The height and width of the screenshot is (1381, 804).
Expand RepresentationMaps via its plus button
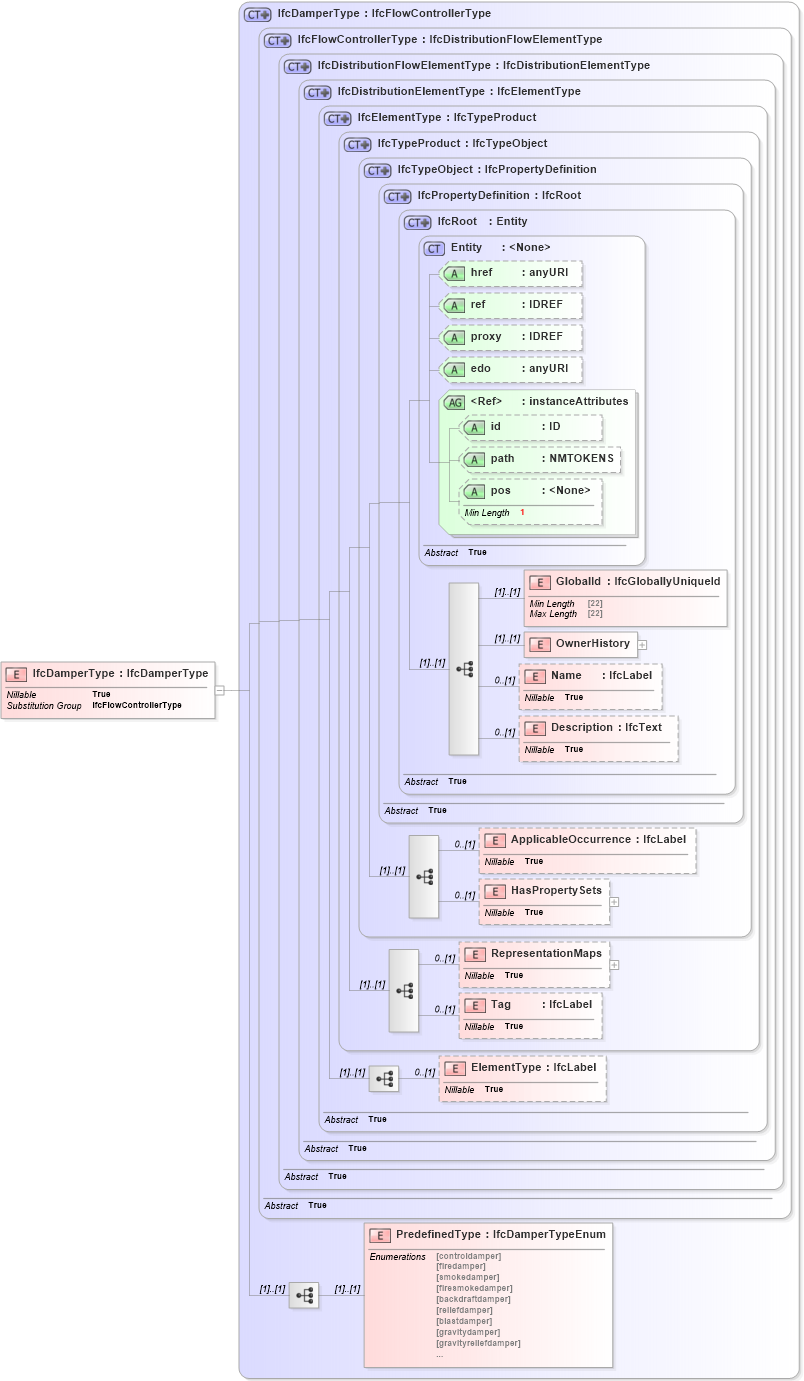tap(615, 963)
